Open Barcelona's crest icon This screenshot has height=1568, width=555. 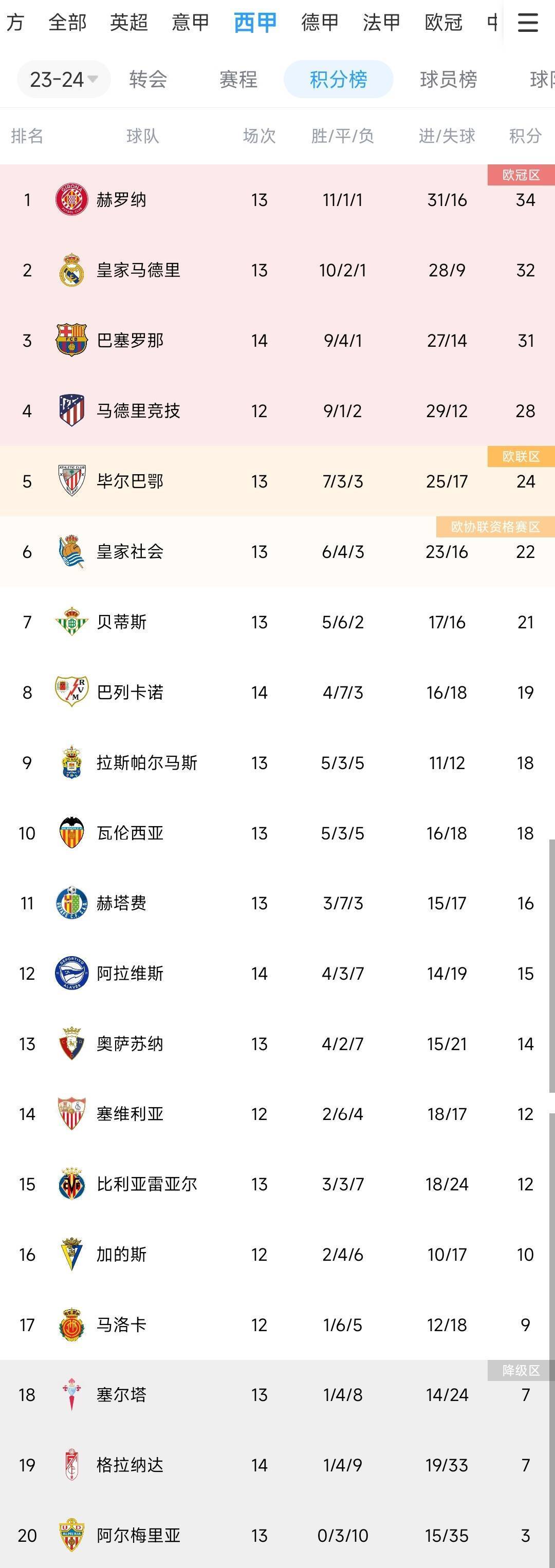pos(71,340)
